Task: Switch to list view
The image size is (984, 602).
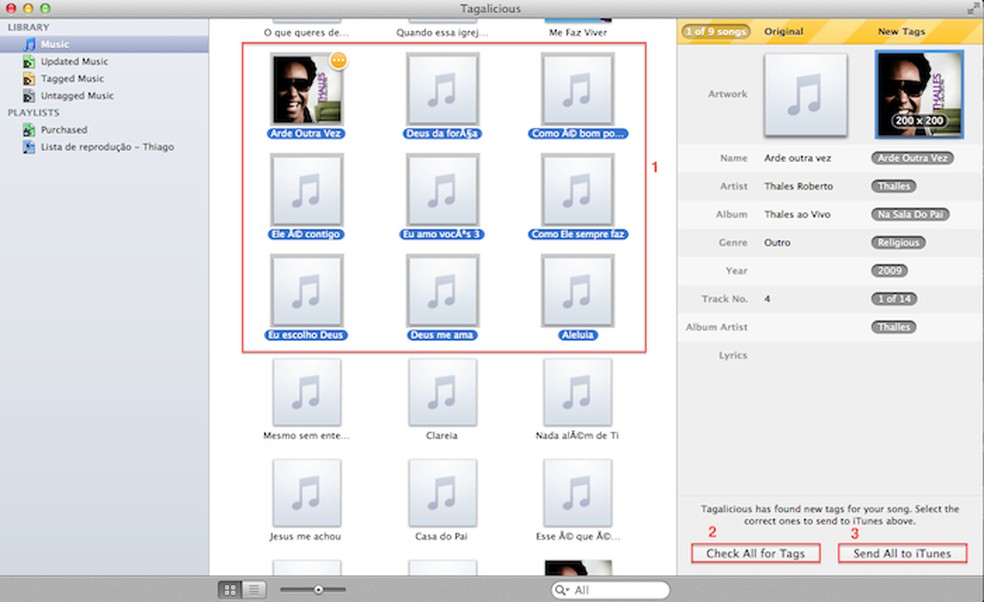Action: pos(254,589)
